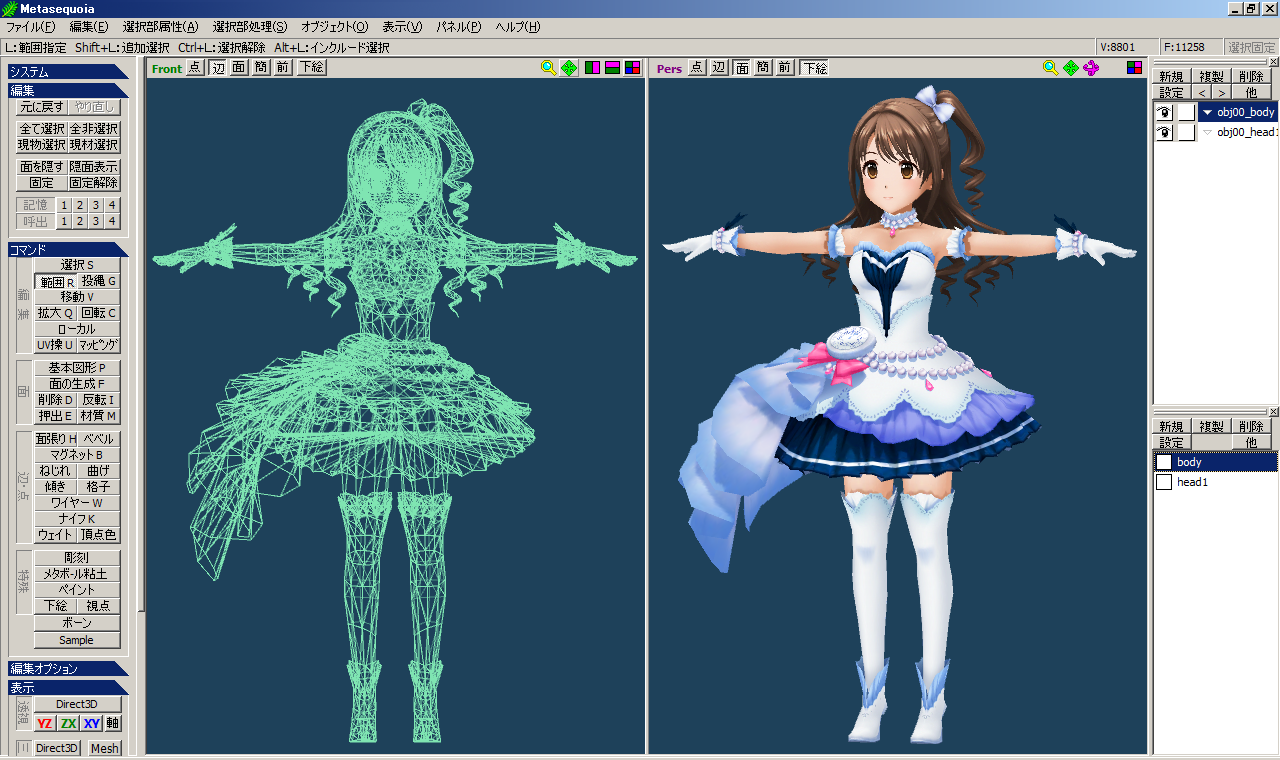1280x760 pixels.
Task: Click 全て選択 select all button
Action: [42, 129]
